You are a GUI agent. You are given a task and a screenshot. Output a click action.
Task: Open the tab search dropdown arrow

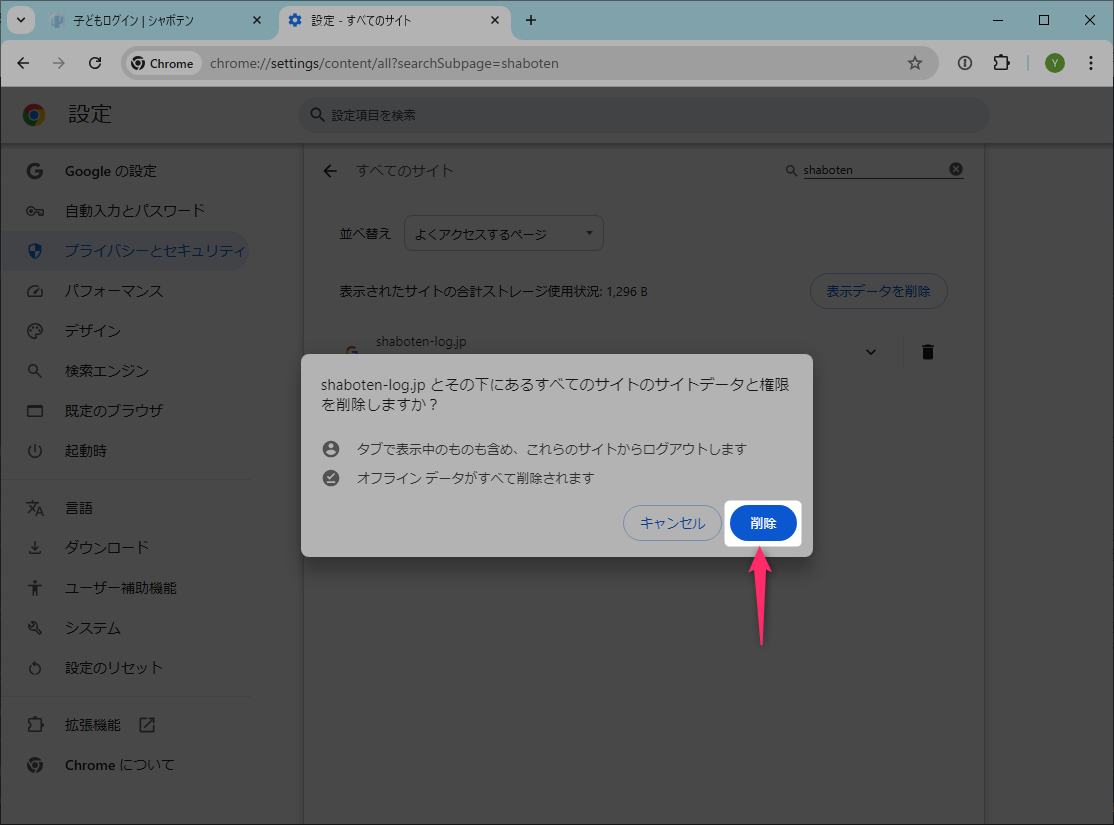tap(21, 21)
